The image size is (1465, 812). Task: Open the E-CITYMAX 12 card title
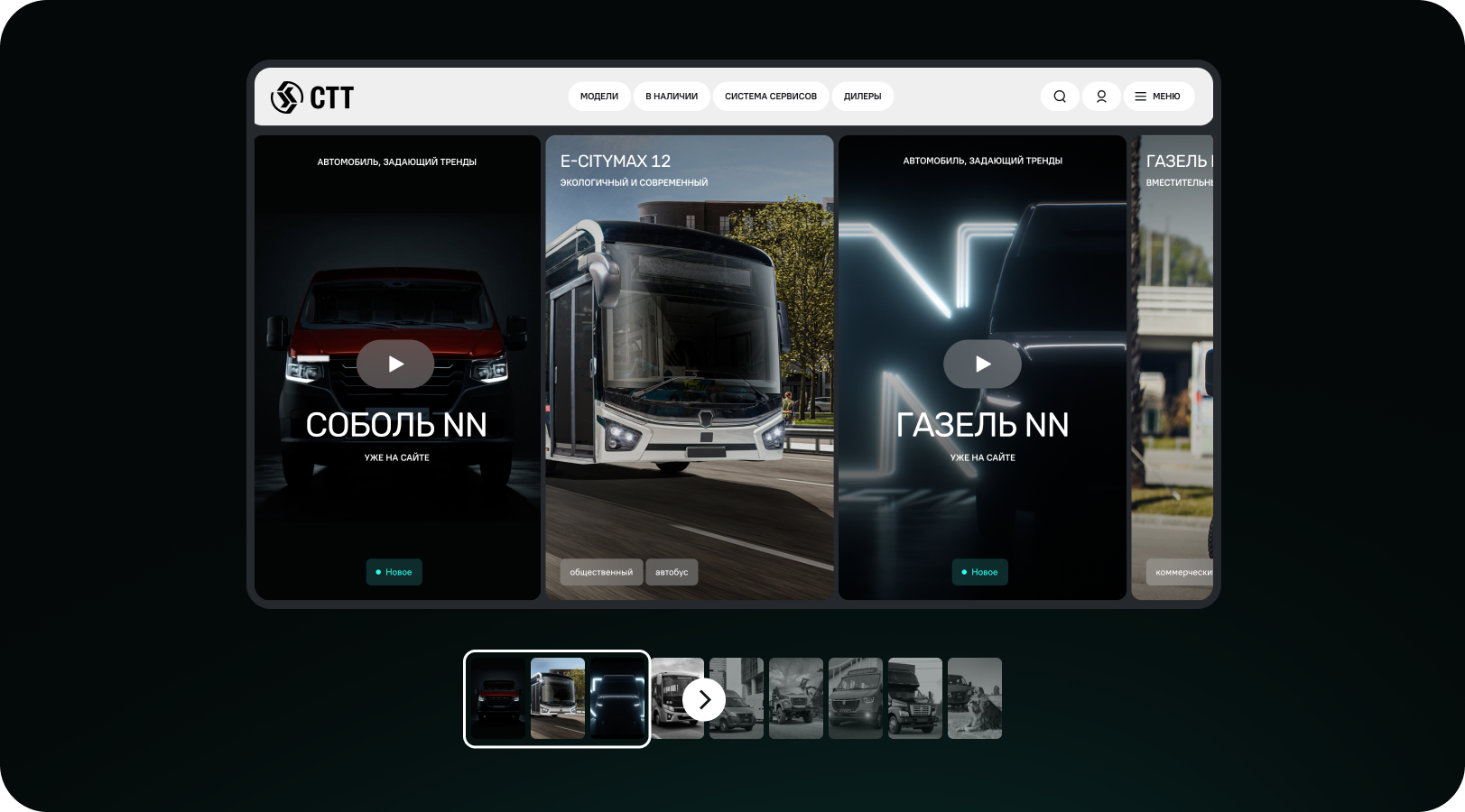coord(616,161)
